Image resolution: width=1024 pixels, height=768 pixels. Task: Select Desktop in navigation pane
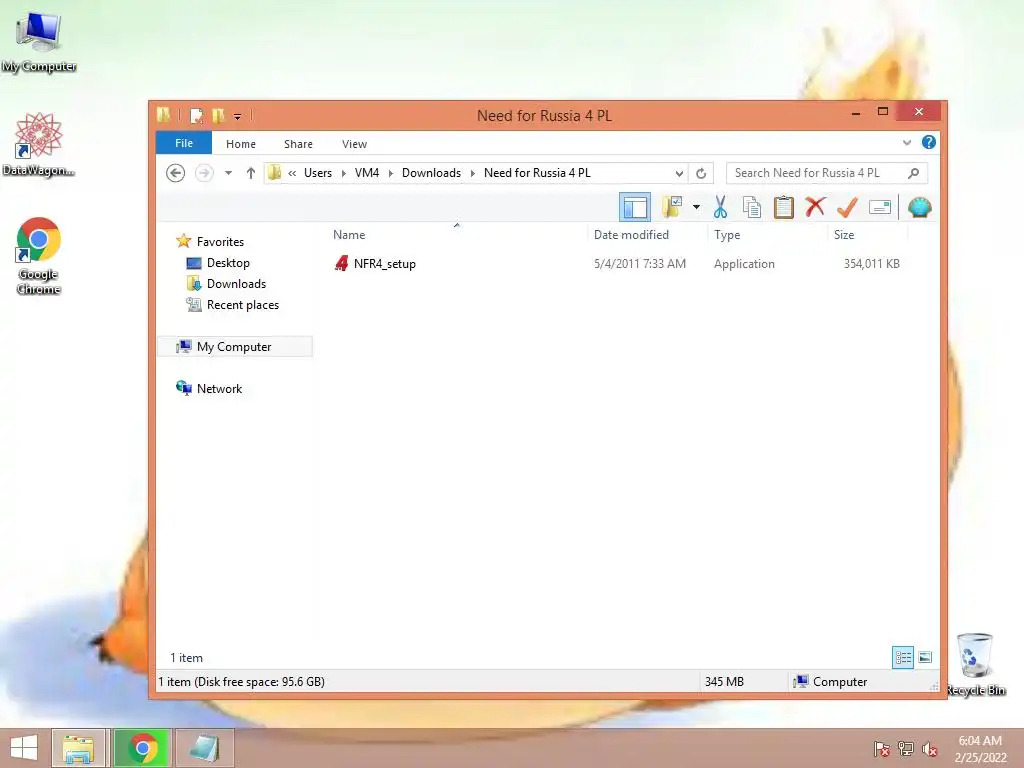pos(228,263)
